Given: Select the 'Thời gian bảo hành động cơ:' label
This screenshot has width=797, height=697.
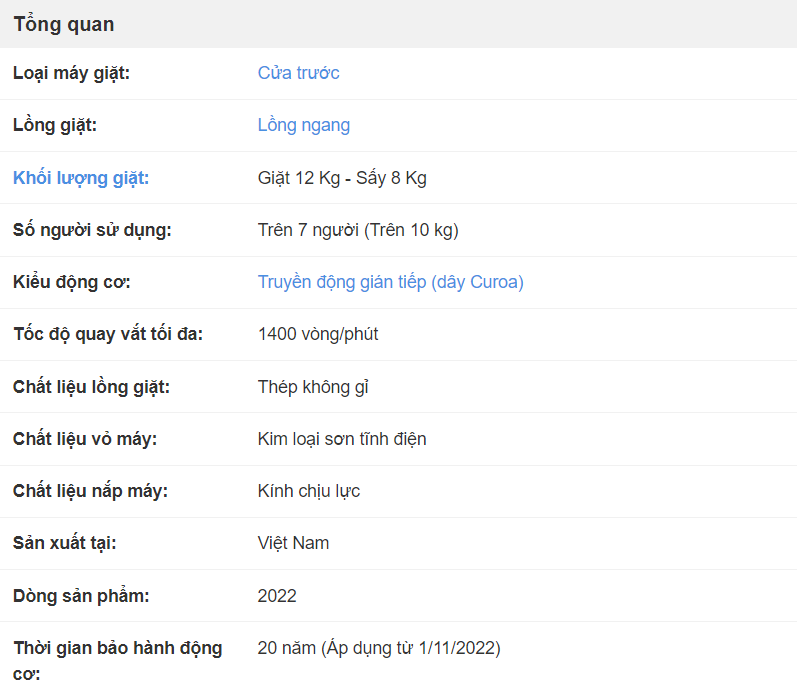Looking at the screenshot, I should pos(118,661).
